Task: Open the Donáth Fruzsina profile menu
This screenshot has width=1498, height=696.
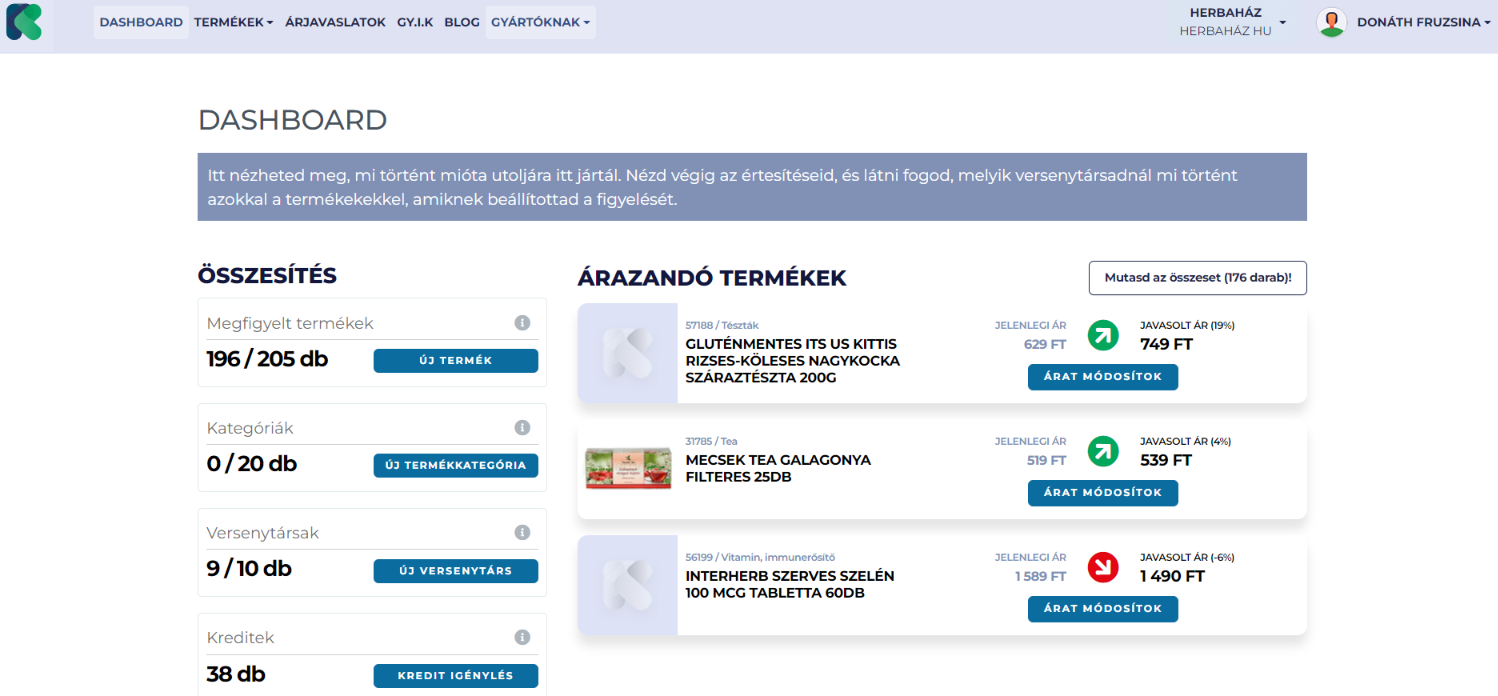Action: (1414, 21)
